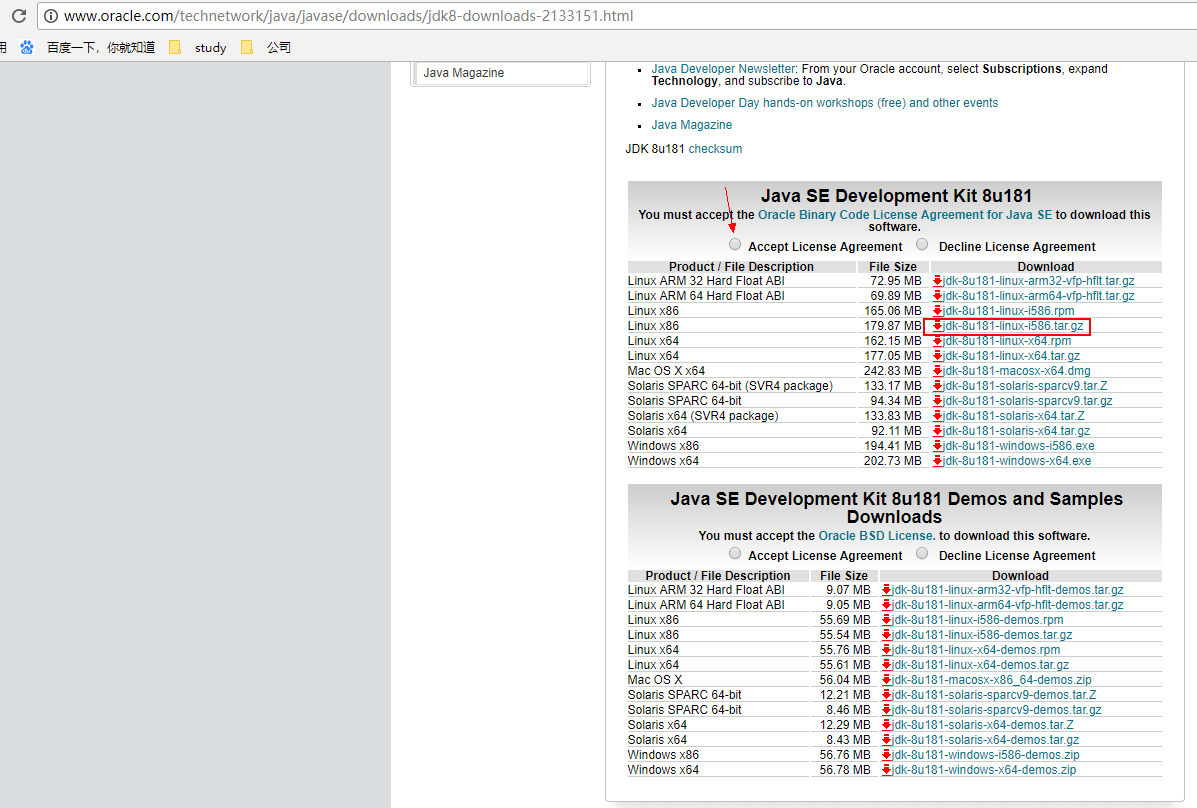This screenshot has width=1197, height=808.
Task: Click download arrow for jdk-8u181-windows-i586-demos.zip
Action: tap(886, 755)
